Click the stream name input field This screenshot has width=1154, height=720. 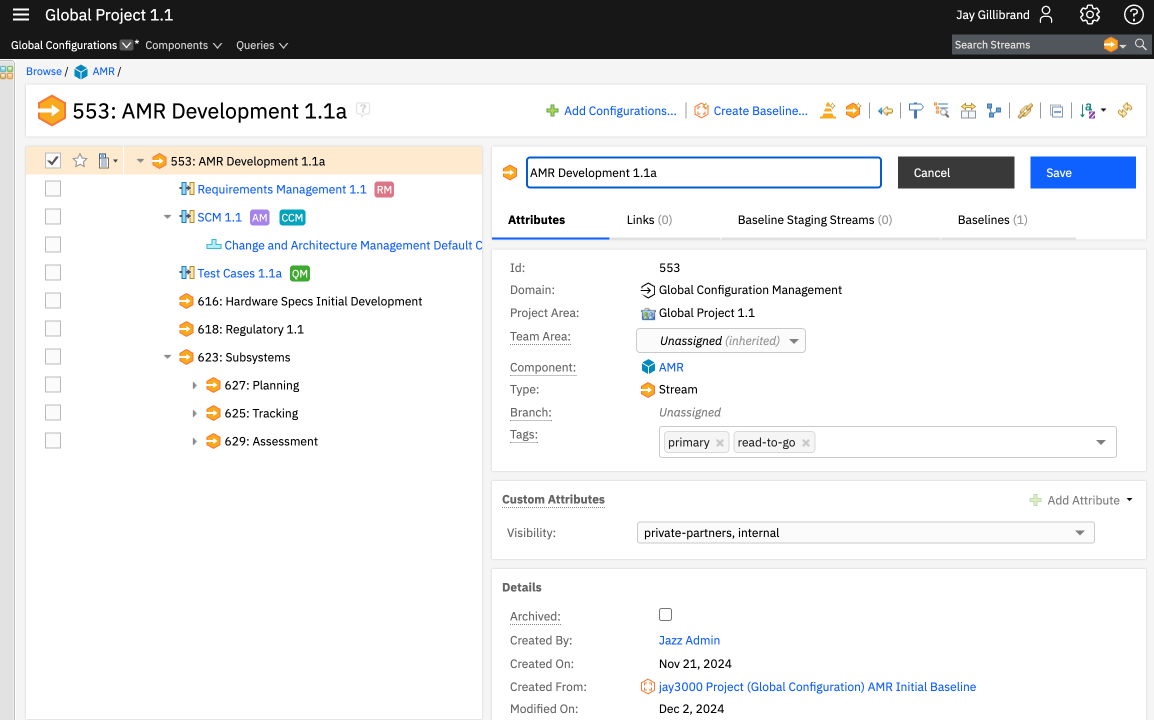pos(704,172)
